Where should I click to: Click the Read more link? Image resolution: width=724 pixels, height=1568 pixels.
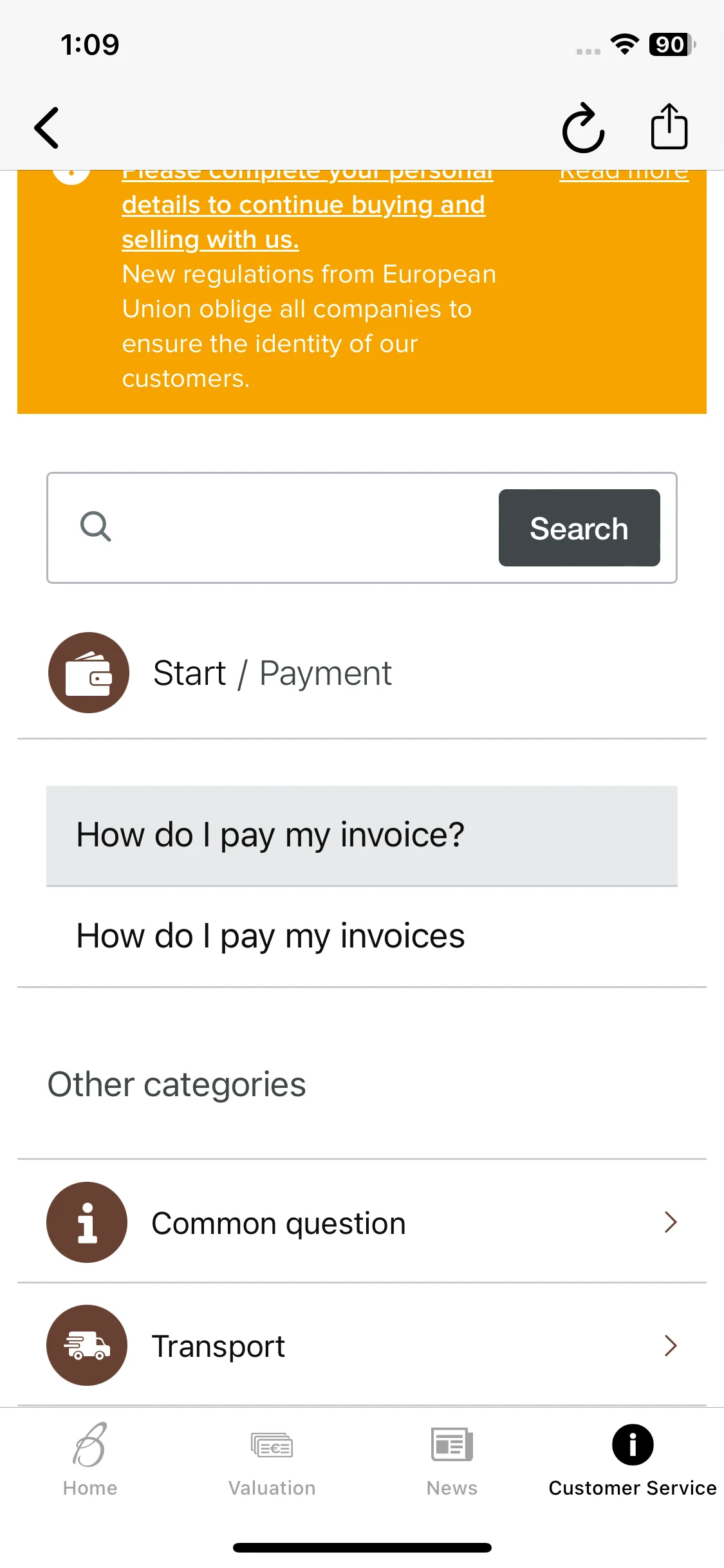point(624,174)
